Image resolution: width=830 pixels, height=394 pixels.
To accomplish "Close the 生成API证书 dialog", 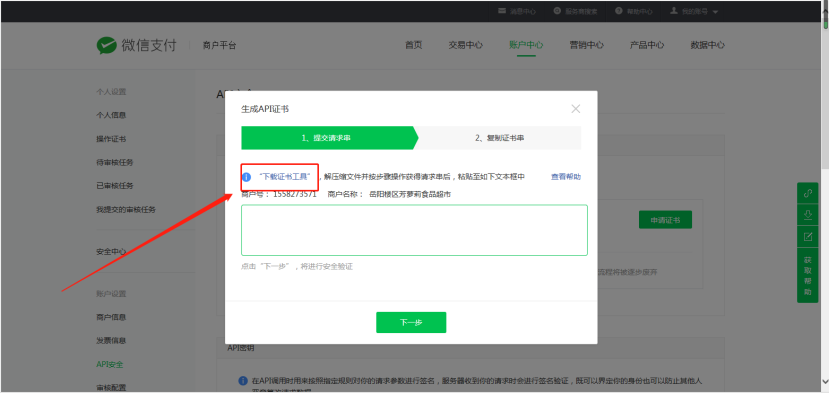I will 575,109.
